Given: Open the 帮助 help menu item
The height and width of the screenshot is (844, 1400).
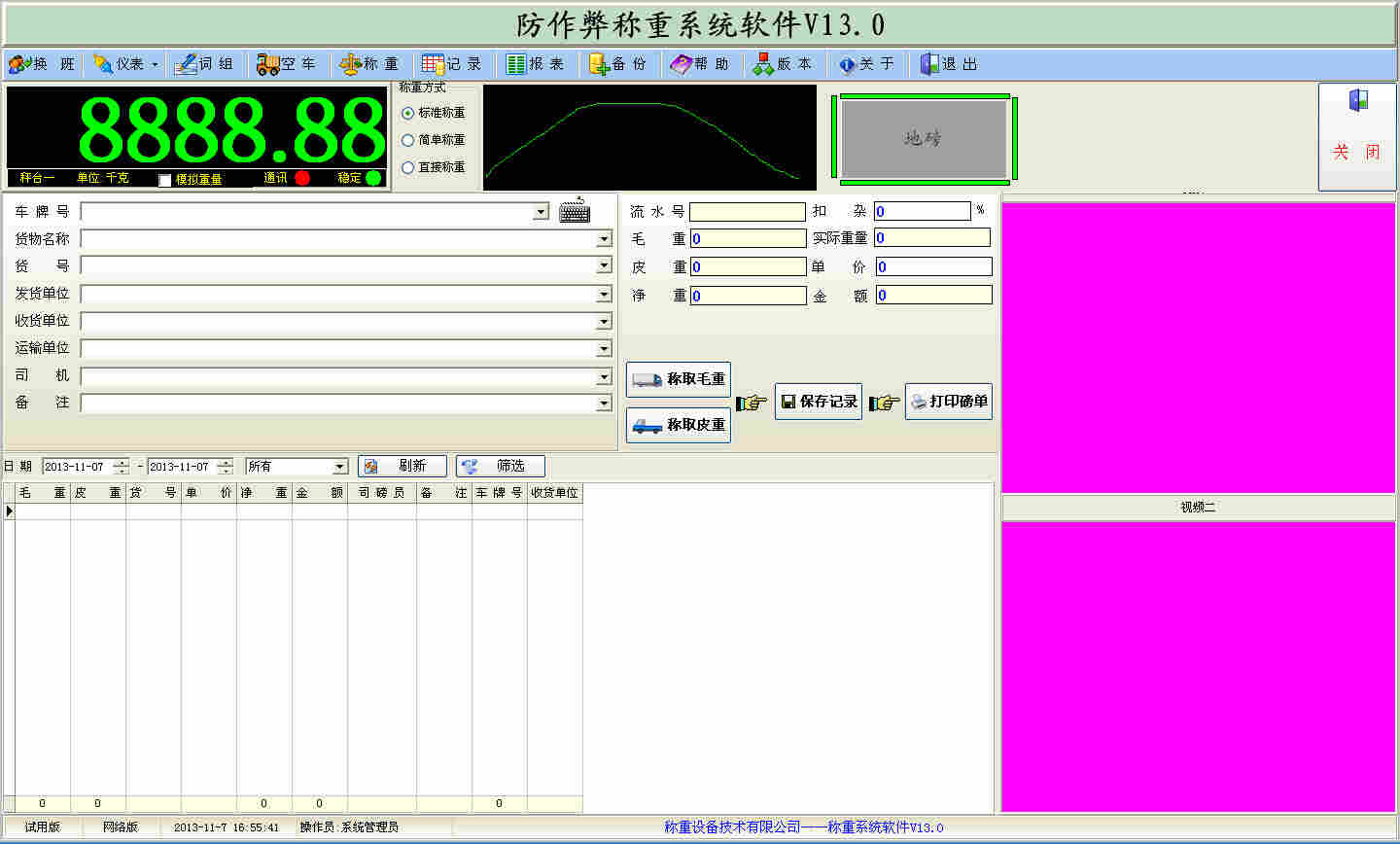Looking at the screenshot, I should click(698, 64).
